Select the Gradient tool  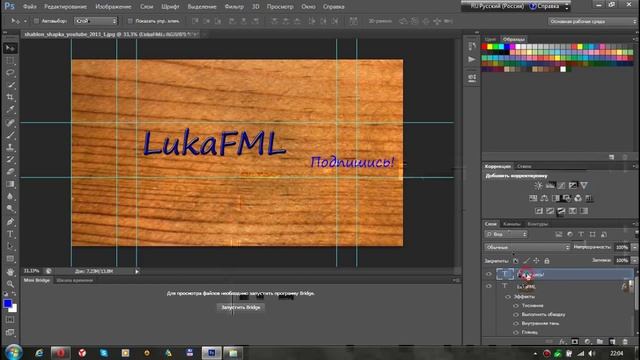[10, 184]
